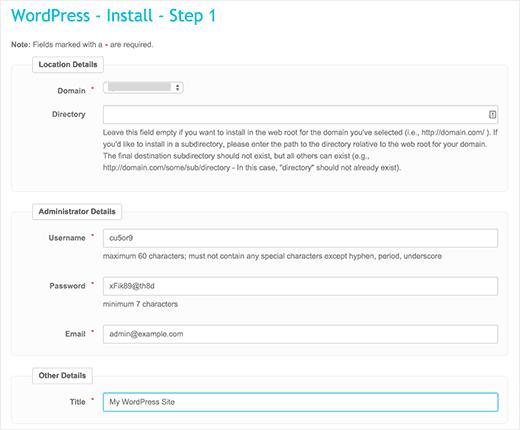Click the Directory input field

tap(300, 115)
